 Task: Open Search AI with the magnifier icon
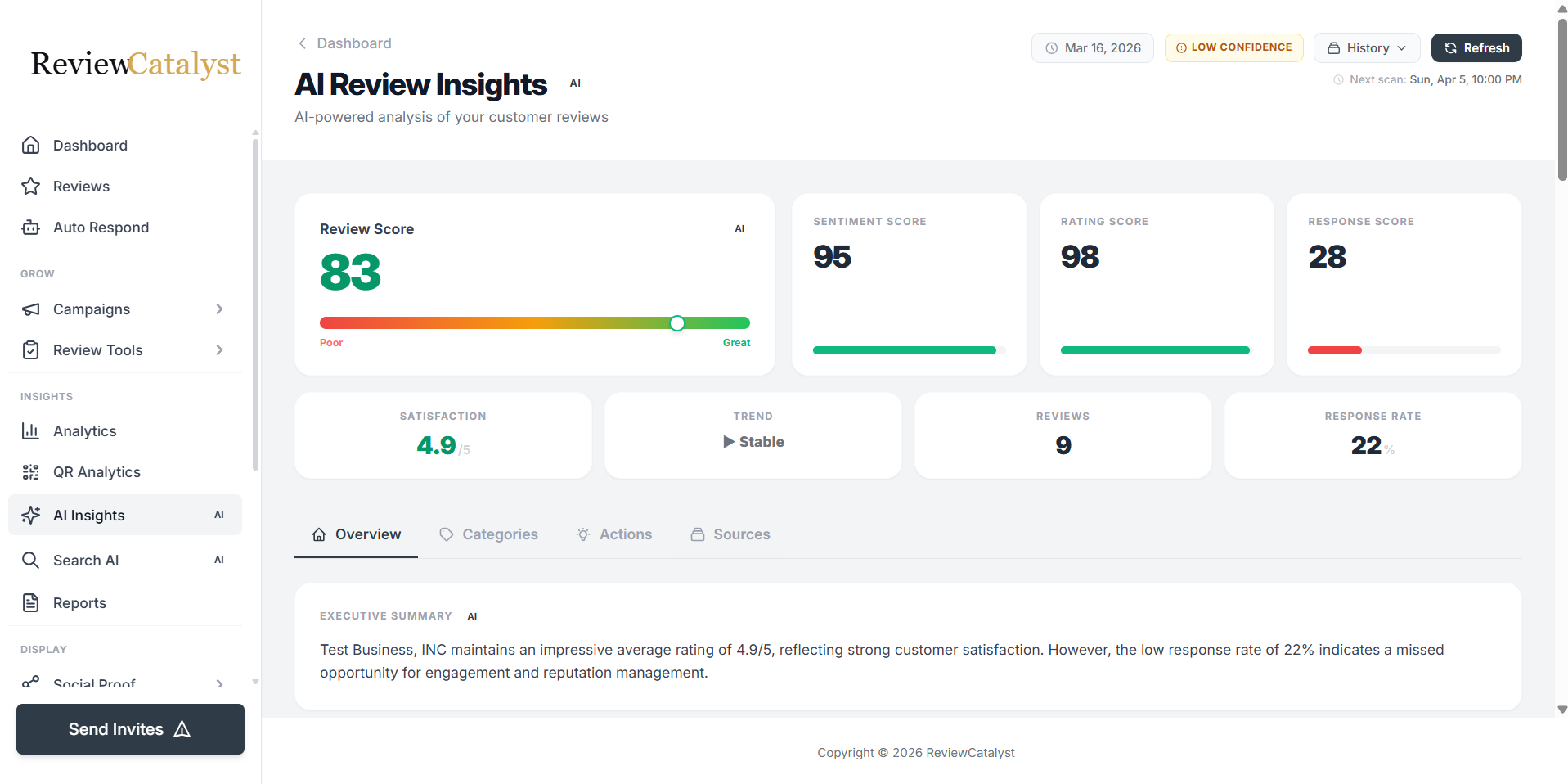[x=30, y=560]
